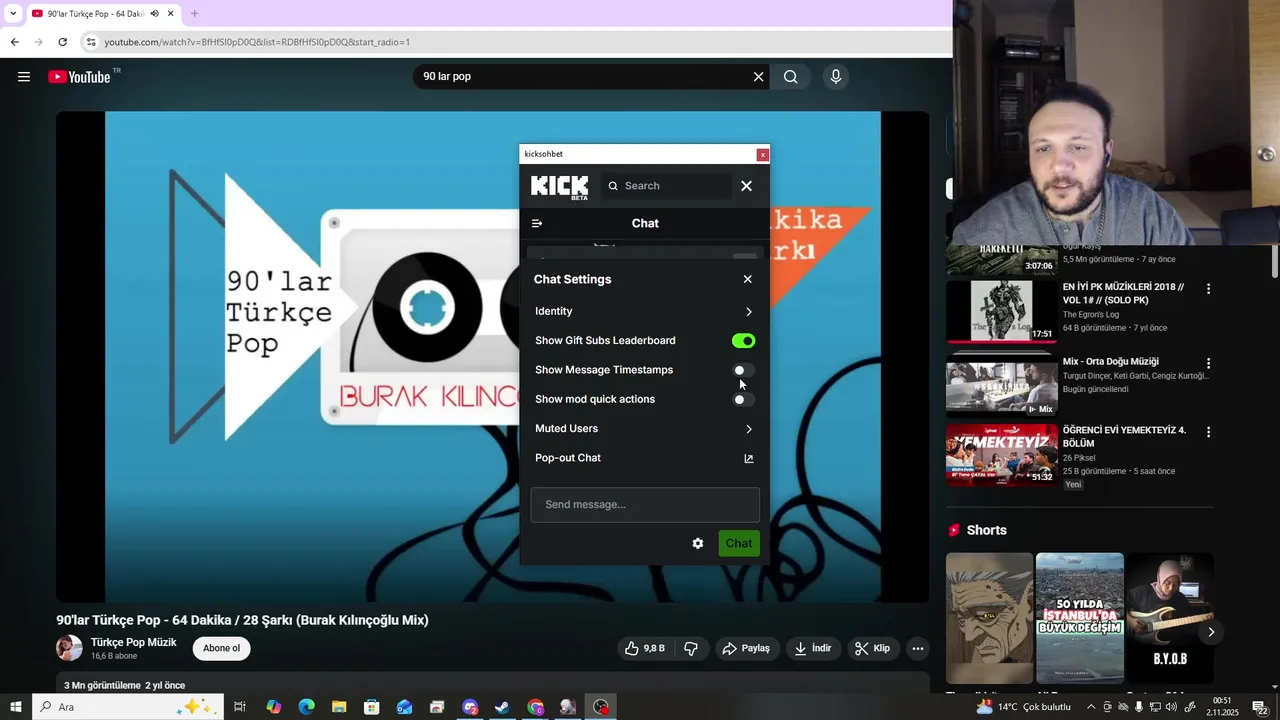Open the tab list dropdown arrow
Screen dimensions: 1280x720
12,14
